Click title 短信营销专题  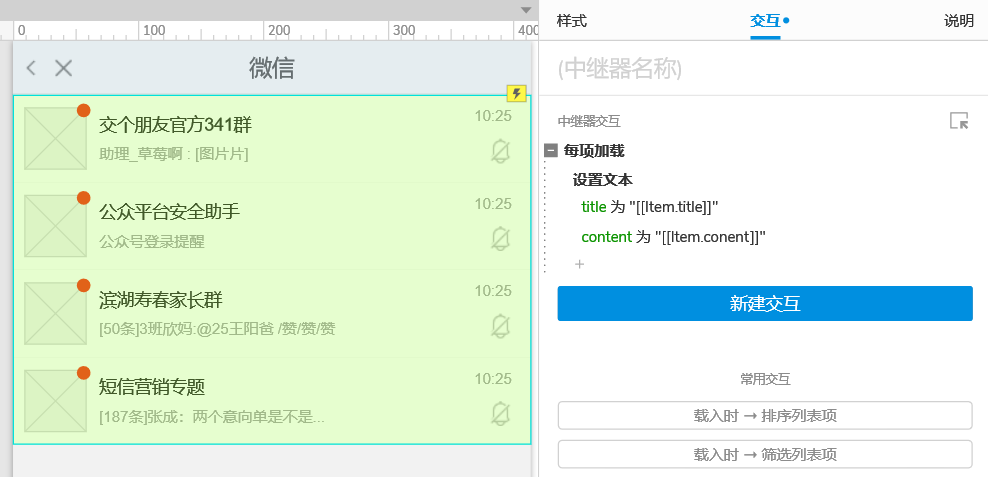pos(152,387)
